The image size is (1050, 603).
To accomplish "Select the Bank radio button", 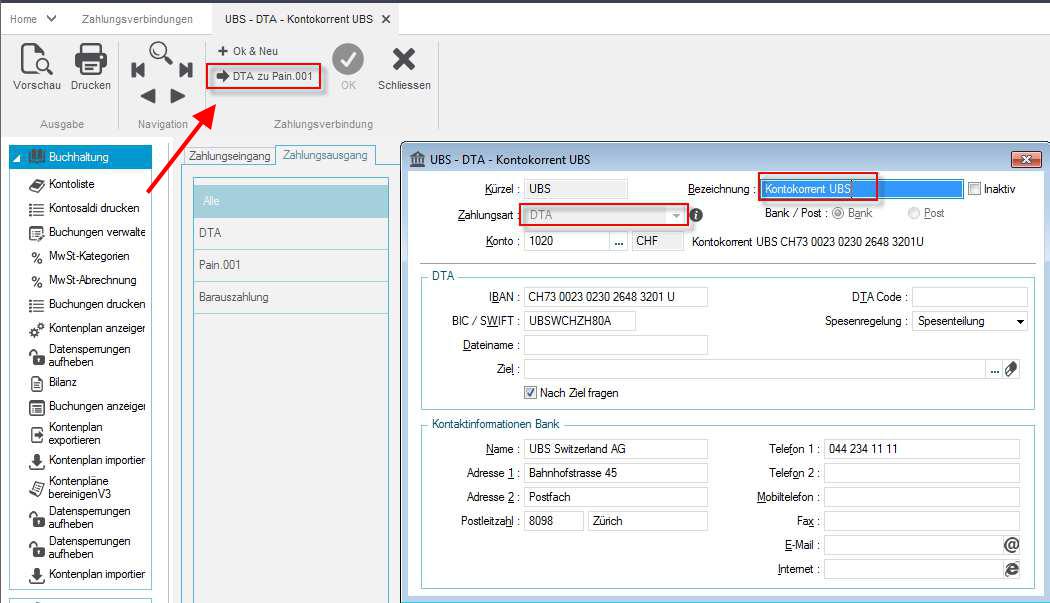I will tap(838, 213).
